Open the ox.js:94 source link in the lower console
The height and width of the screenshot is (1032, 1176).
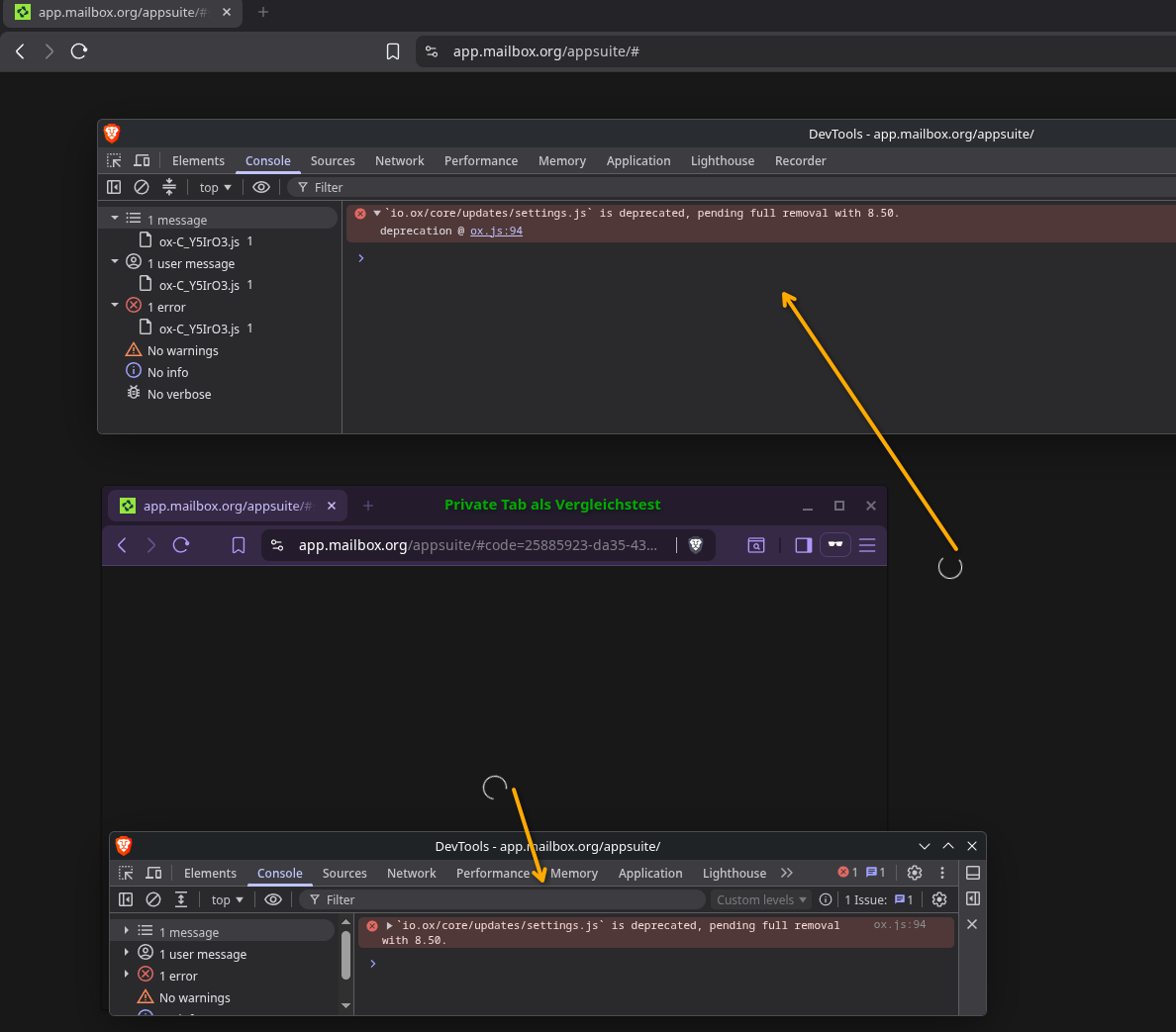(x=899, y=925)
